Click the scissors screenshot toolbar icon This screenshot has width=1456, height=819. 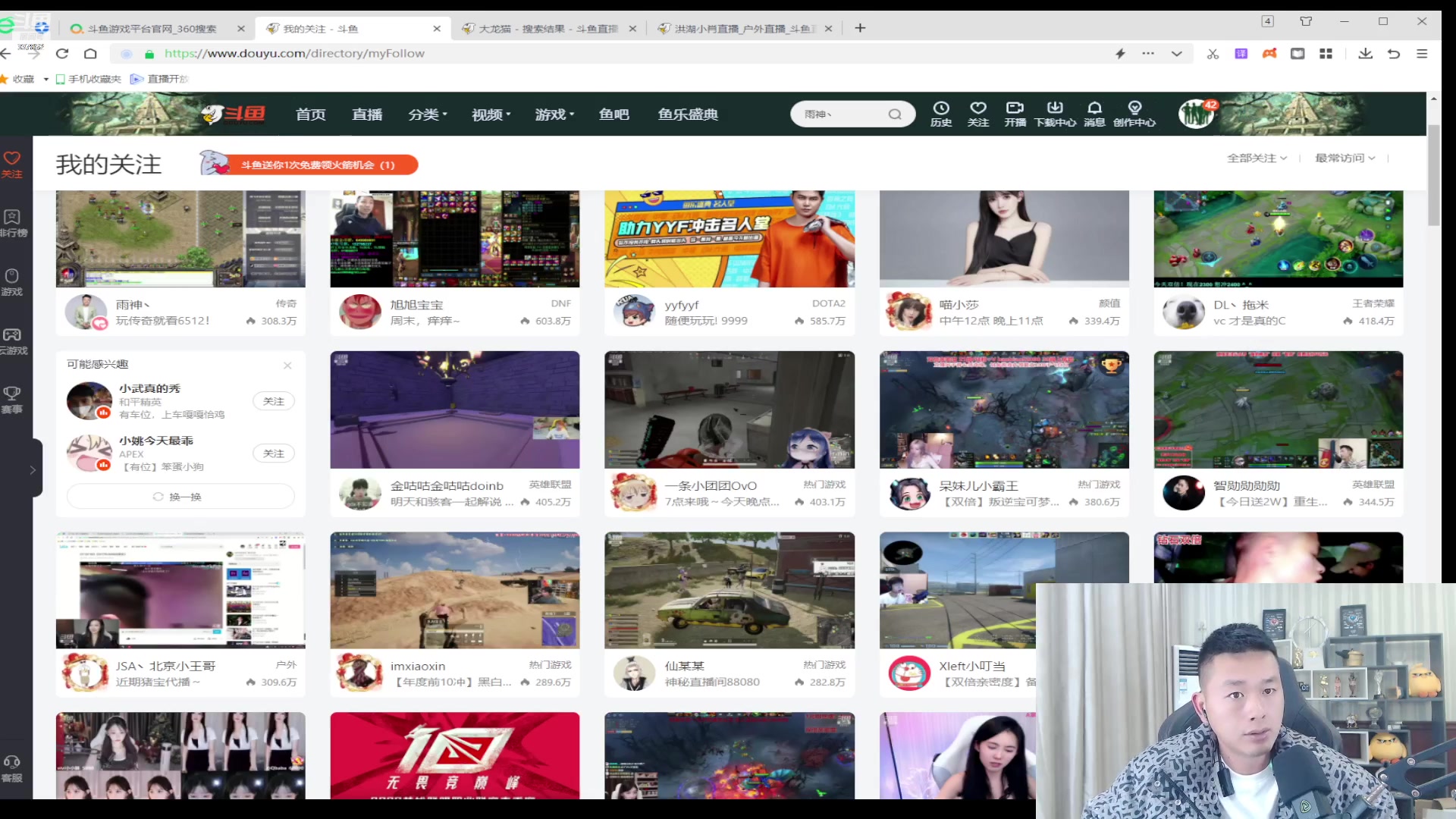click(x=1213, y=54)
